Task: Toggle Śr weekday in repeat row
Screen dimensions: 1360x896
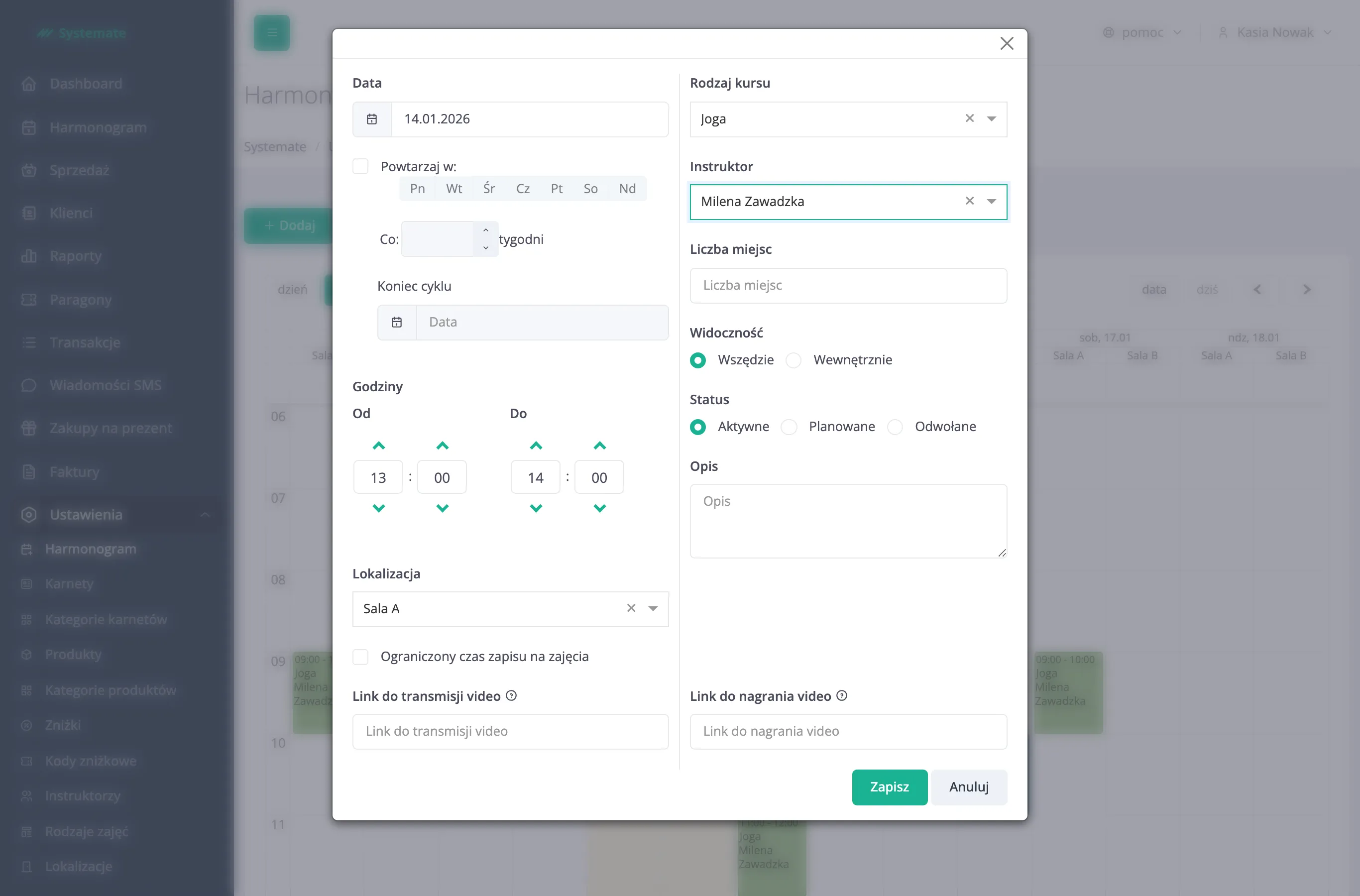Action: [x=489, y=189]
